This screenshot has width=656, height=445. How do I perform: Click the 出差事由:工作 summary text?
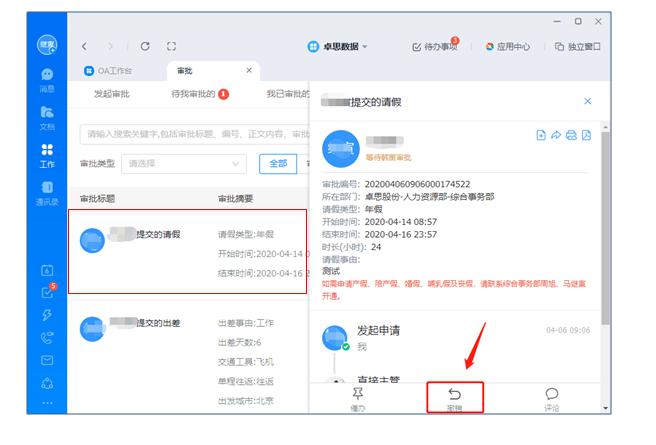click(x=246, y=323)
